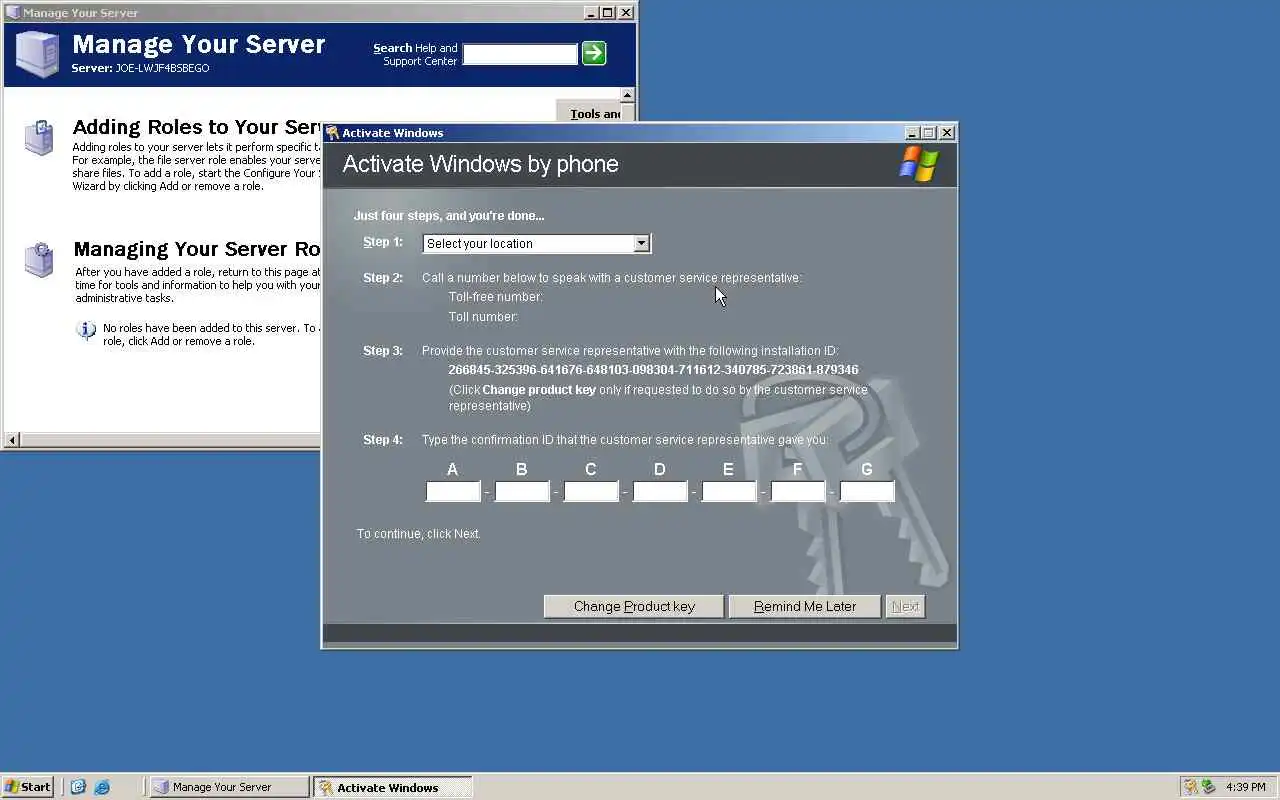Image resolution: width=1280 pixels, height=800 pixels.
Task: Close the Manage Your Server window
Action: point(626,13)
